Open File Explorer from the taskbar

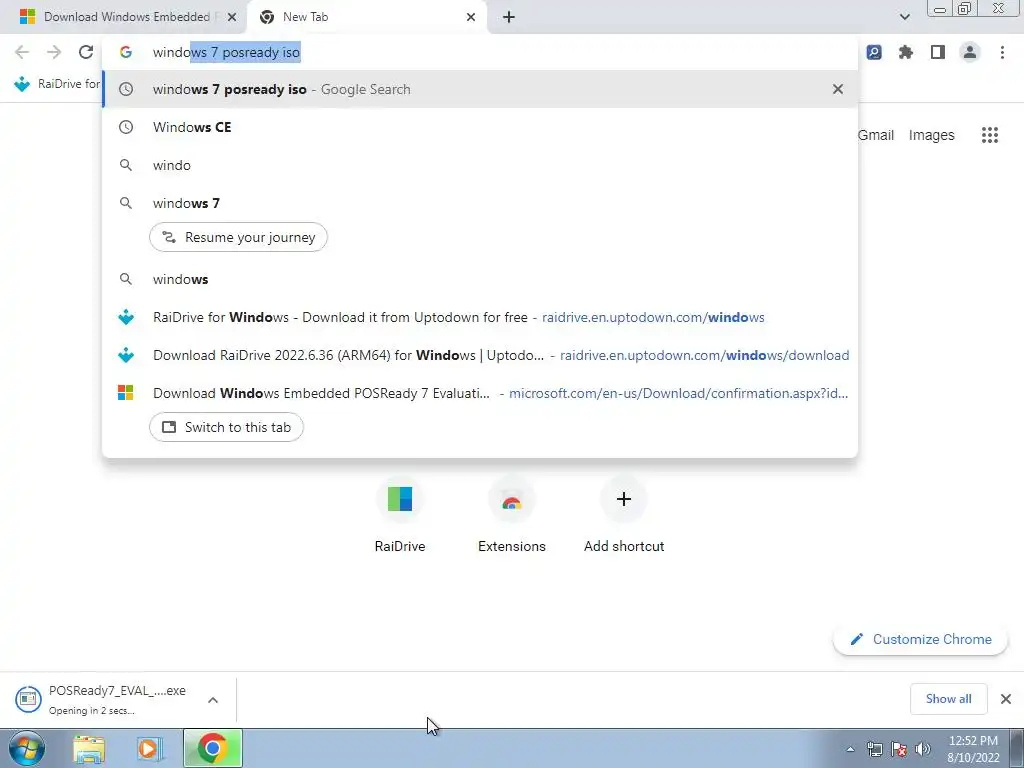(x=89, y=748)
